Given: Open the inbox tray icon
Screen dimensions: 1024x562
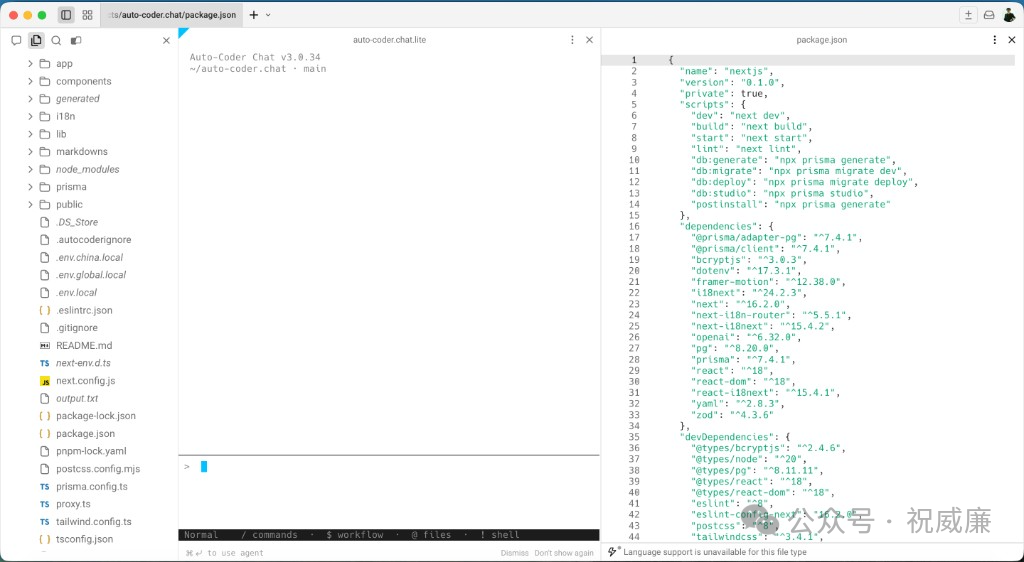Looking at the screenshot, I should tap(989, 15).
